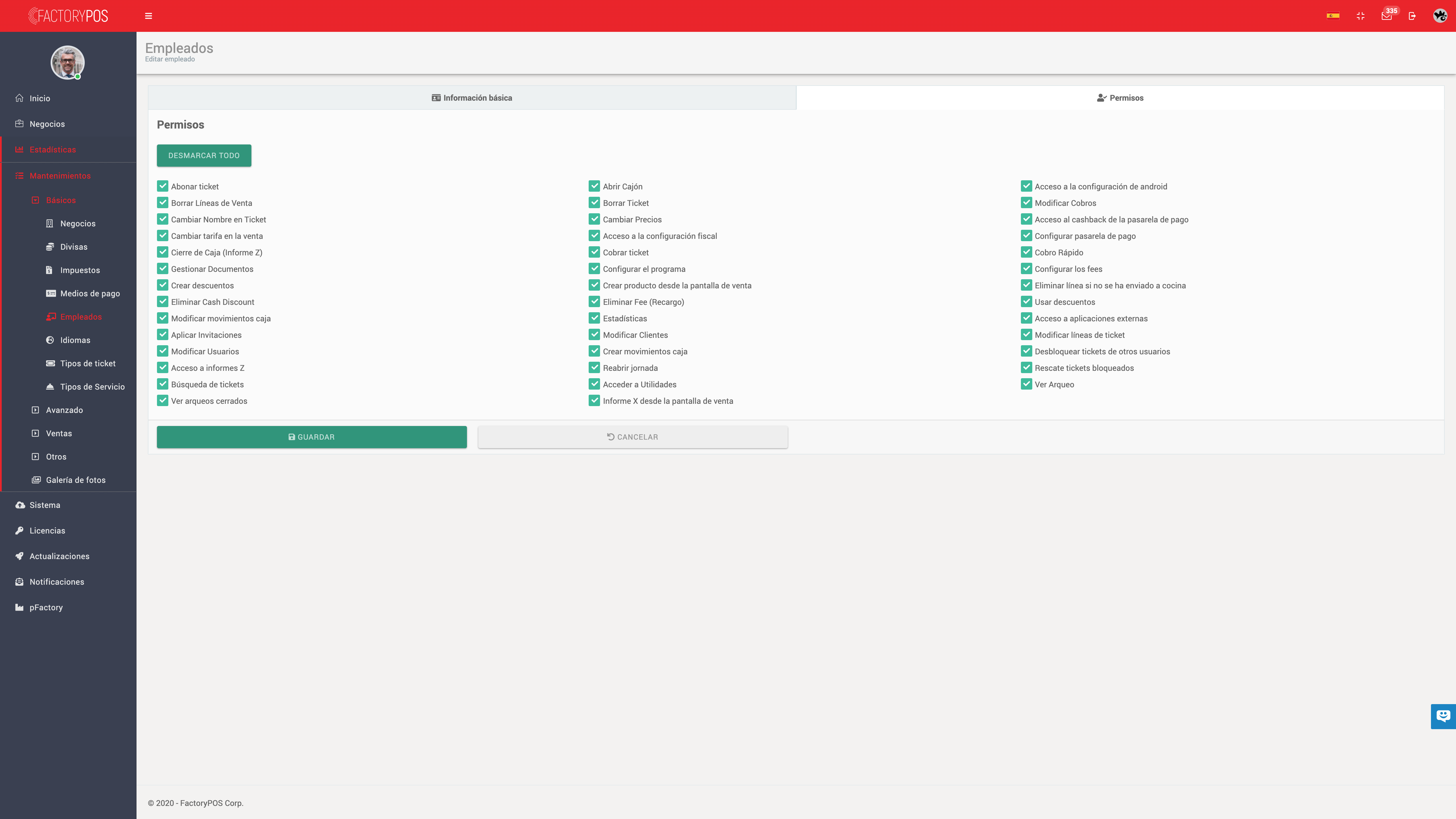Save changes with the GUARDAR button
This screenshot has height=819, width=1456.
point(312,437)
